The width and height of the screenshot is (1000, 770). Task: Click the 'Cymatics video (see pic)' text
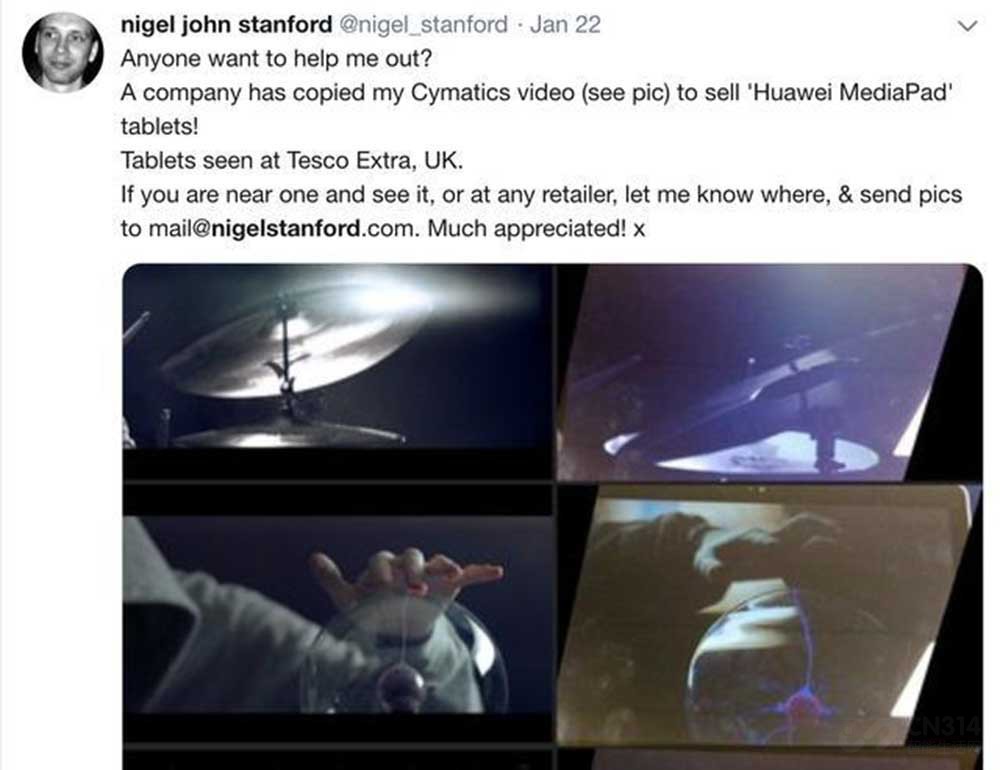click(540, 93)
